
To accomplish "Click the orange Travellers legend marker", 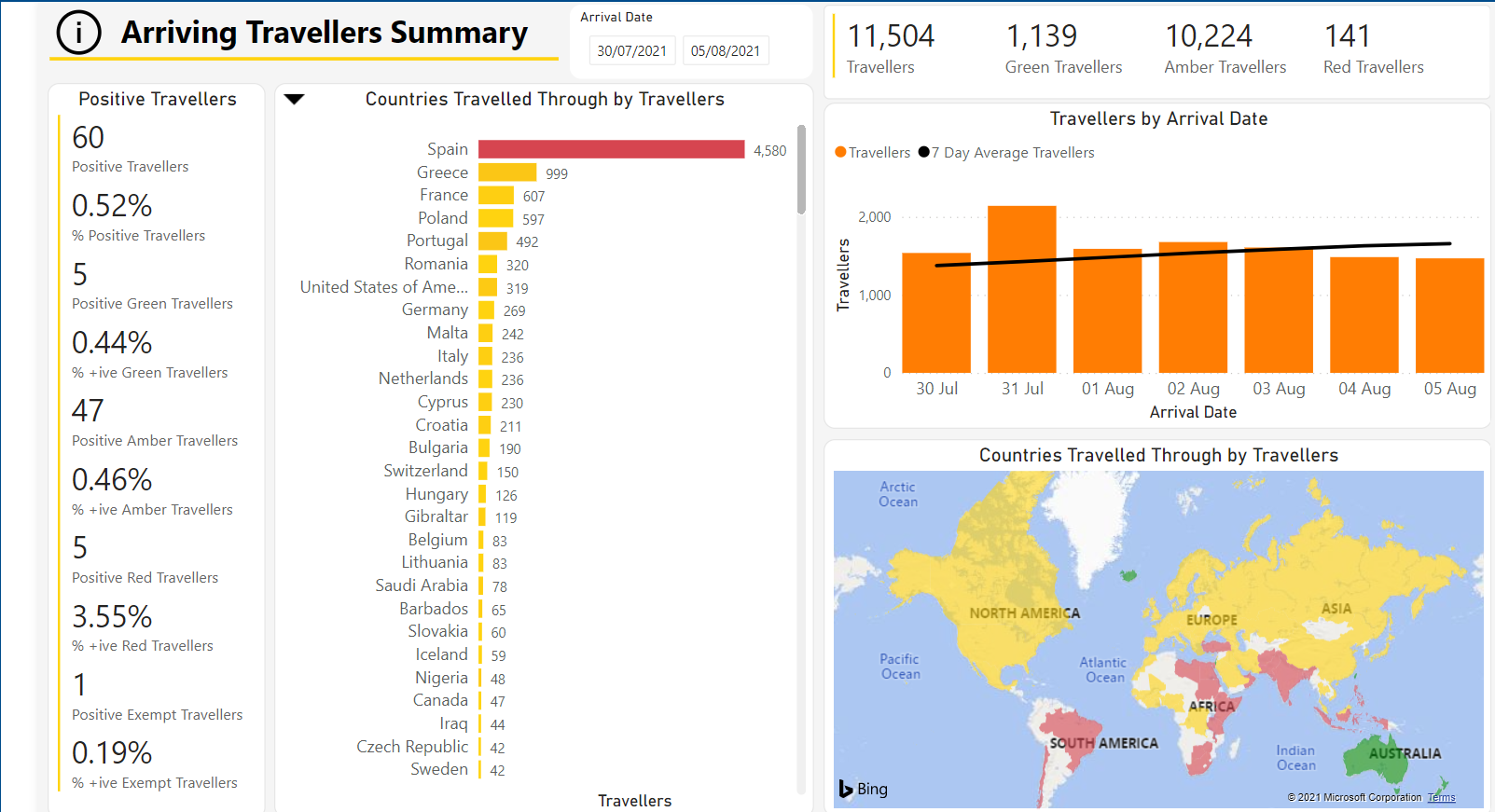I will [x=841, y=153].
